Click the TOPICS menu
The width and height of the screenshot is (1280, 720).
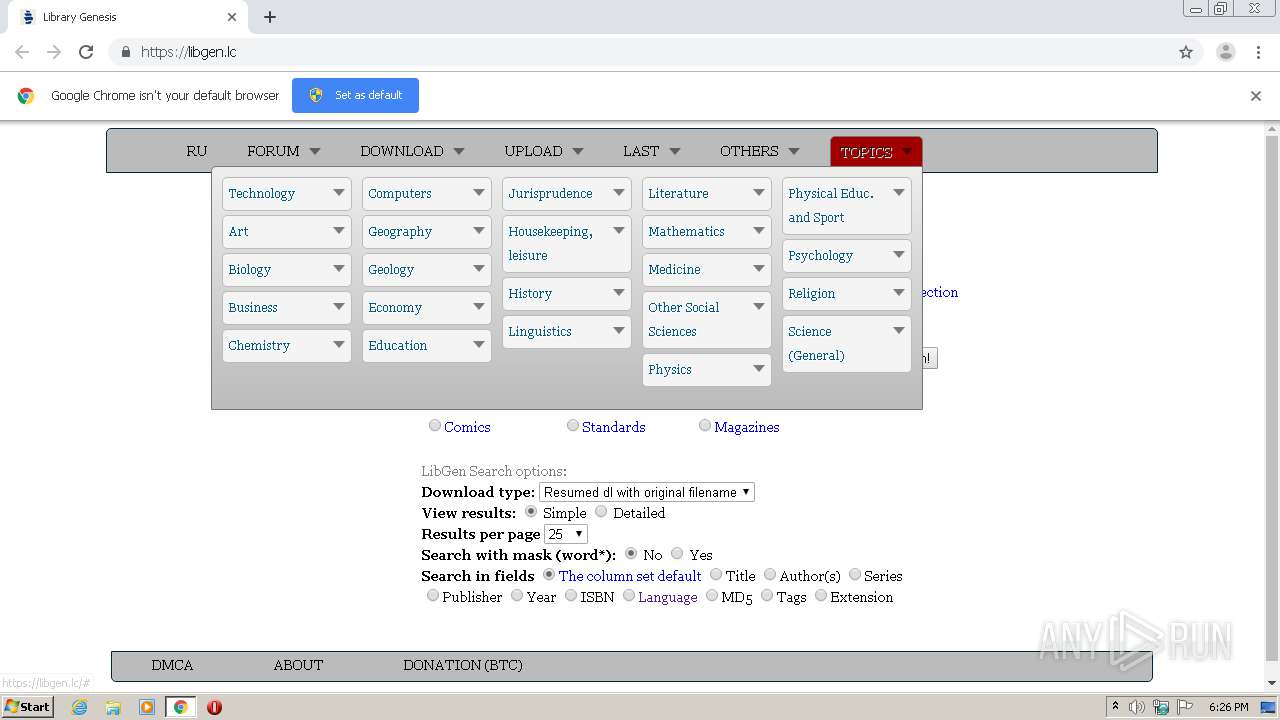pos(876,152)
